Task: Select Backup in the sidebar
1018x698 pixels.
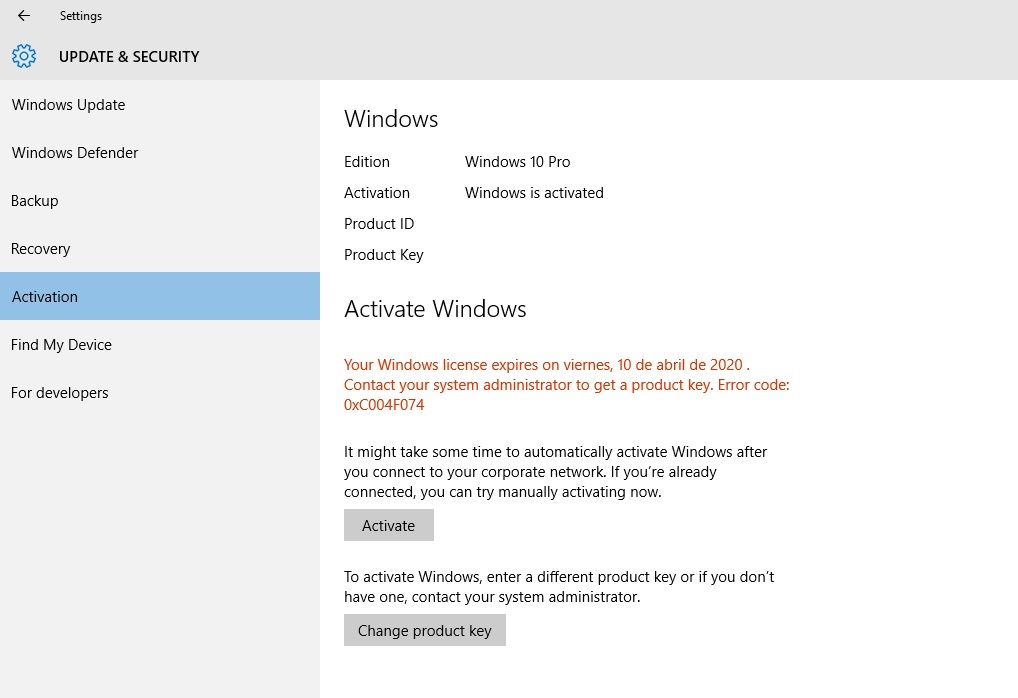Action: (x=160, y=201)
